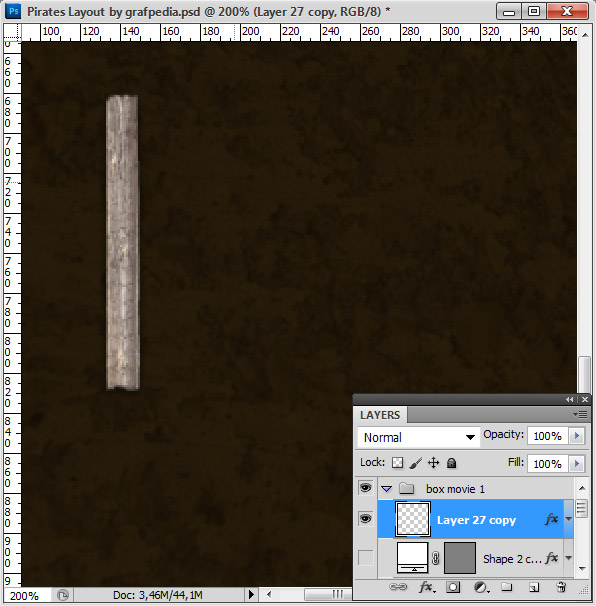Create a new layer
596x606 pixels.
[534, 587]
